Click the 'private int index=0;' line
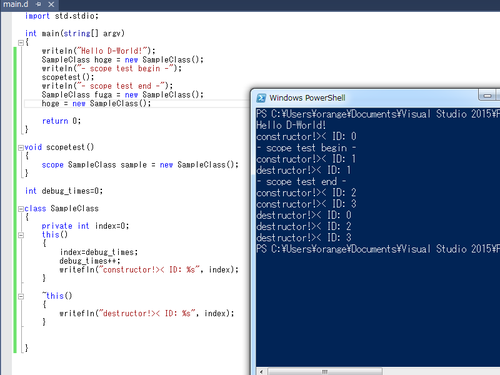This screenshot has height=375, width=500. (x=85, y=226)
